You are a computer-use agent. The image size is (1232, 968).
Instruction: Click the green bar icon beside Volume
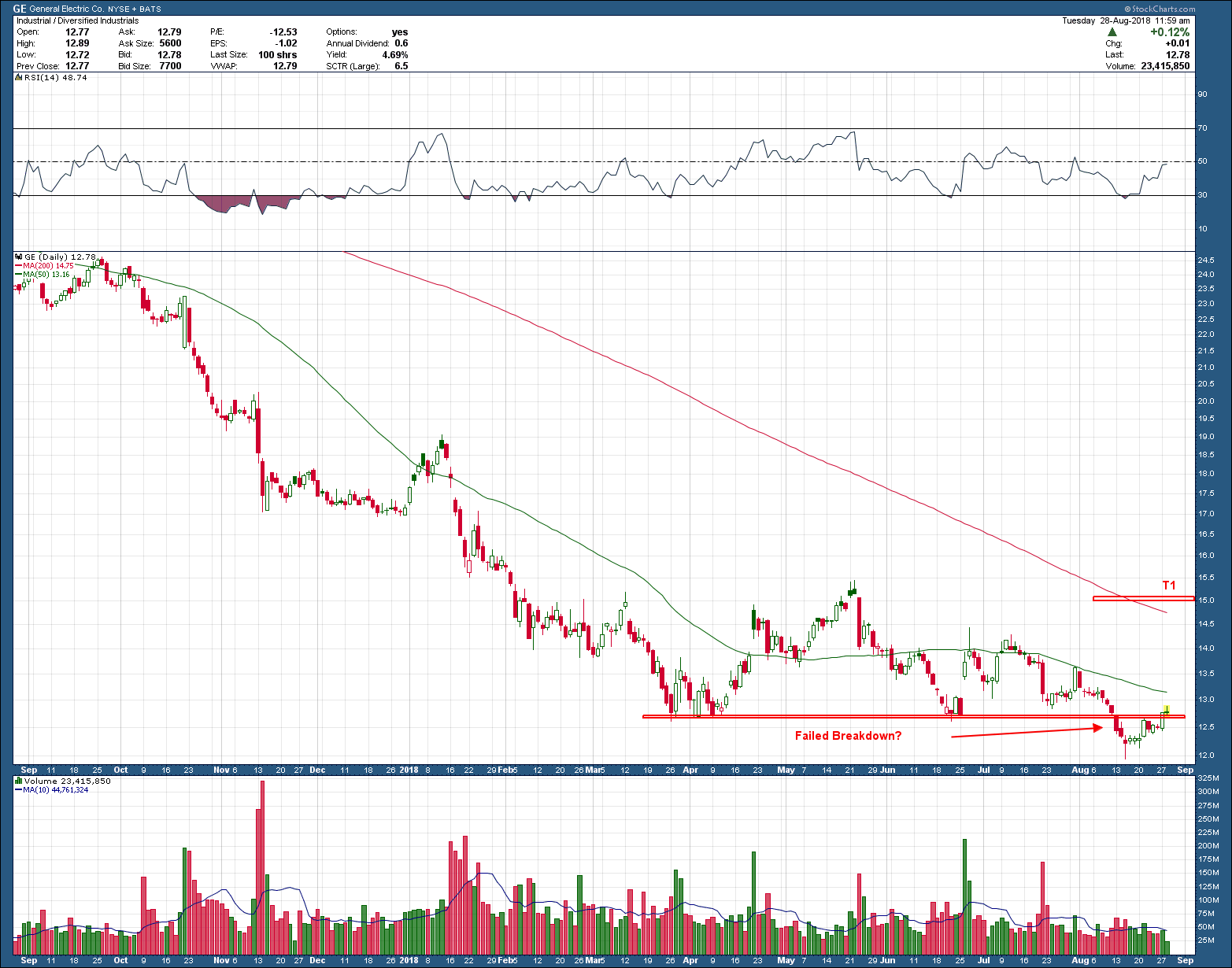(x=19, y=781)
